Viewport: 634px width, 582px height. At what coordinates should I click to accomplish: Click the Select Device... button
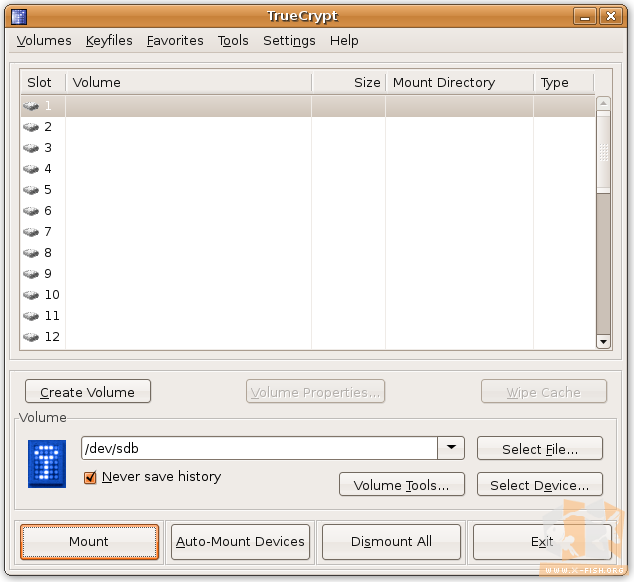pyautogui.click(x=540, y=485)
